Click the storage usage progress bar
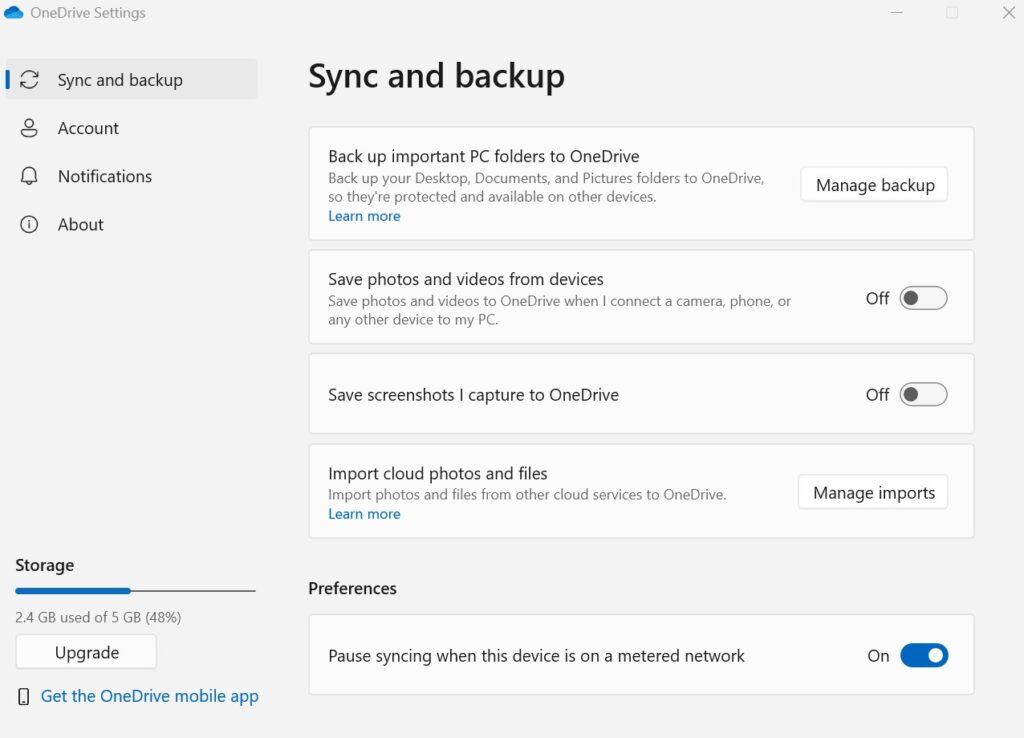The height and width of the screenshot is (738, 1024). (x=135, y=590)
